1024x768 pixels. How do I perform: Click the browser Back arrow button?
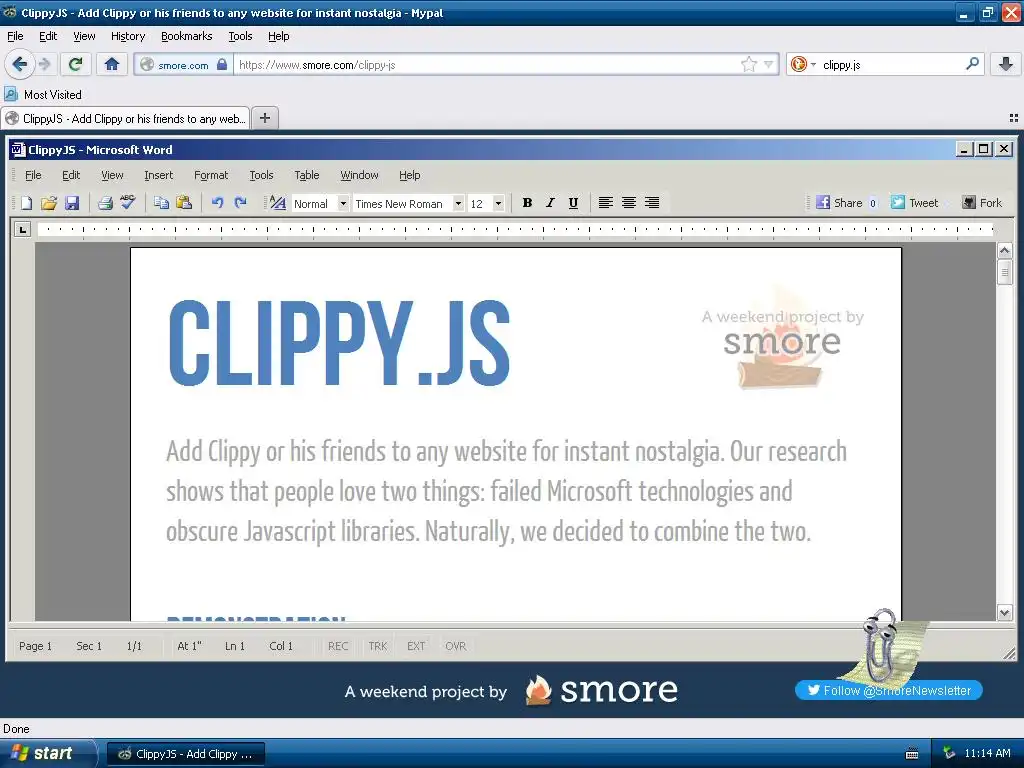click(x=20, y=64)
